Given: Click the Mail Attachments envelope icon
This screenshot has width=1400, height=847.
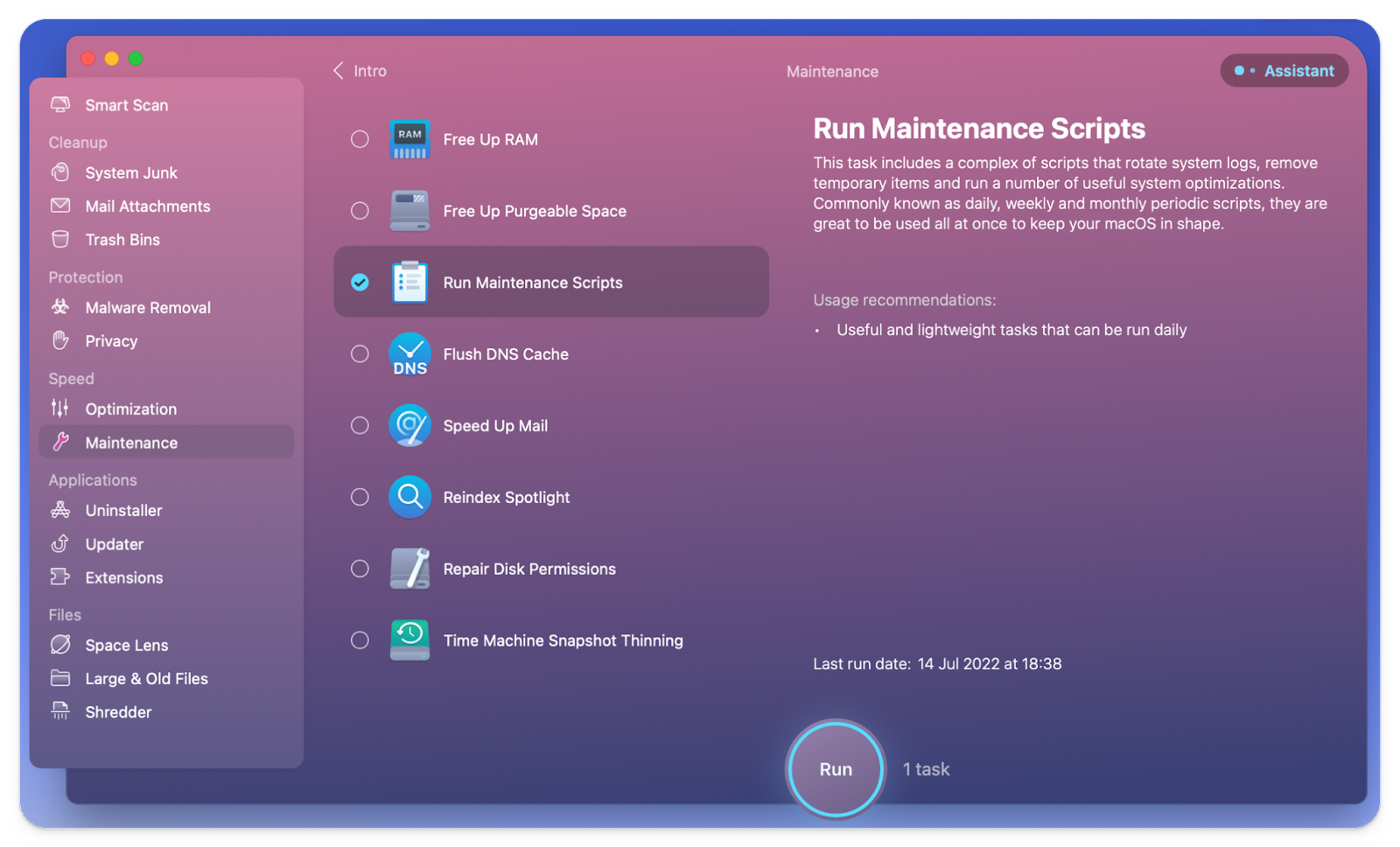Looking at the screenshot, I should (x=60, y=206).
